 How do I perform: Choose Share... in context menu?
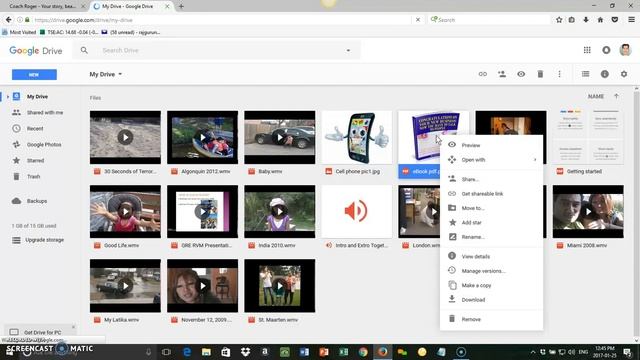pos(491,180)
